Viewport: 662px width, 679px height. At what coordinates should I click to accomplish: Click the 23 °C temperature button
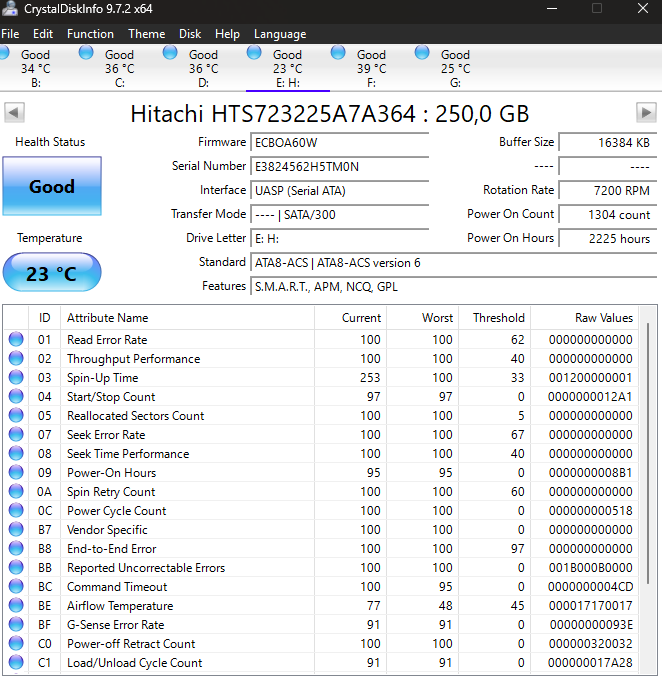tap(52, 273)
